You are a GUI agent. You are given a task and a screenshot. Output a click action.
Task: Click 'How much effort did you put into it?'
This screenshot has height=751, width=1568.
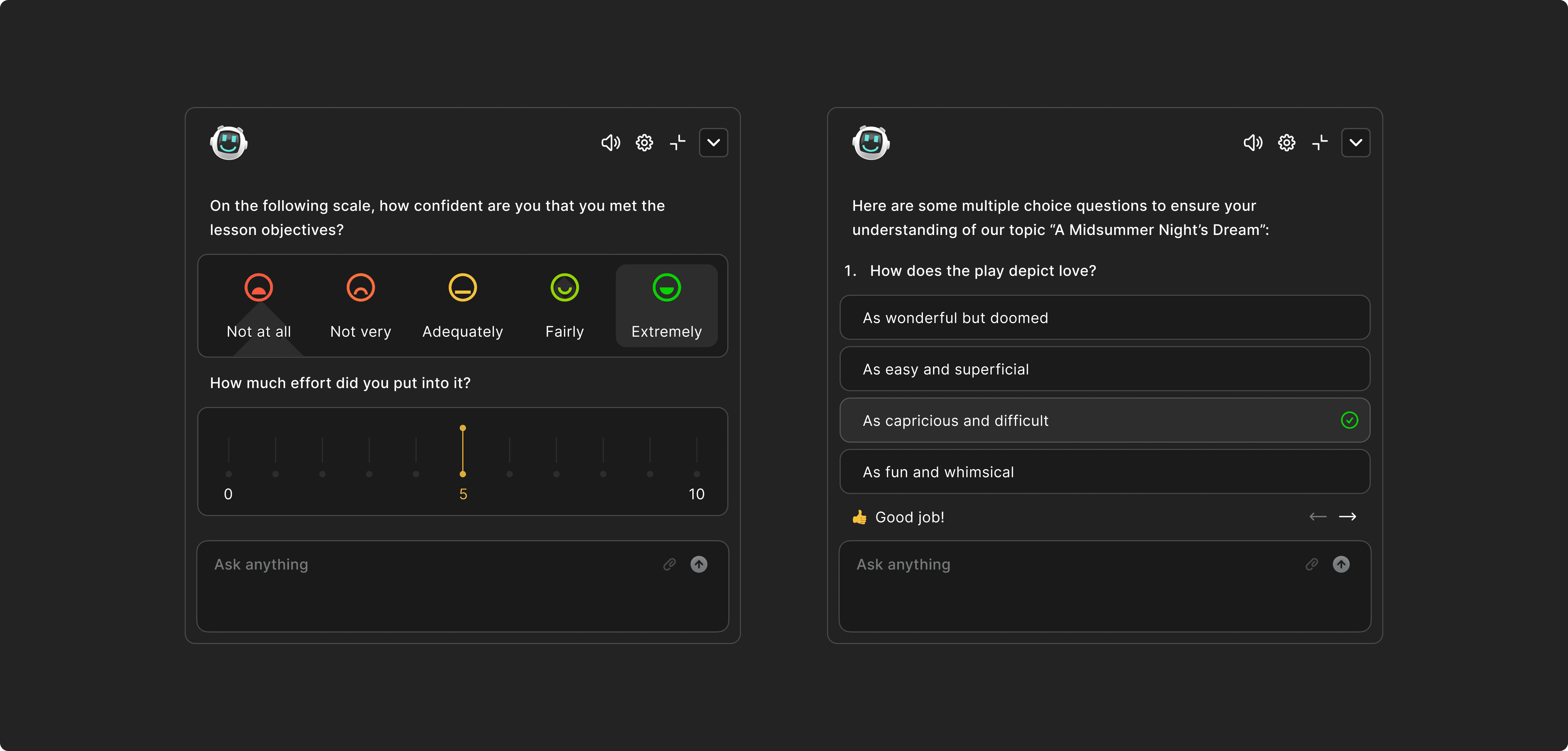click(x=340, y=383)
